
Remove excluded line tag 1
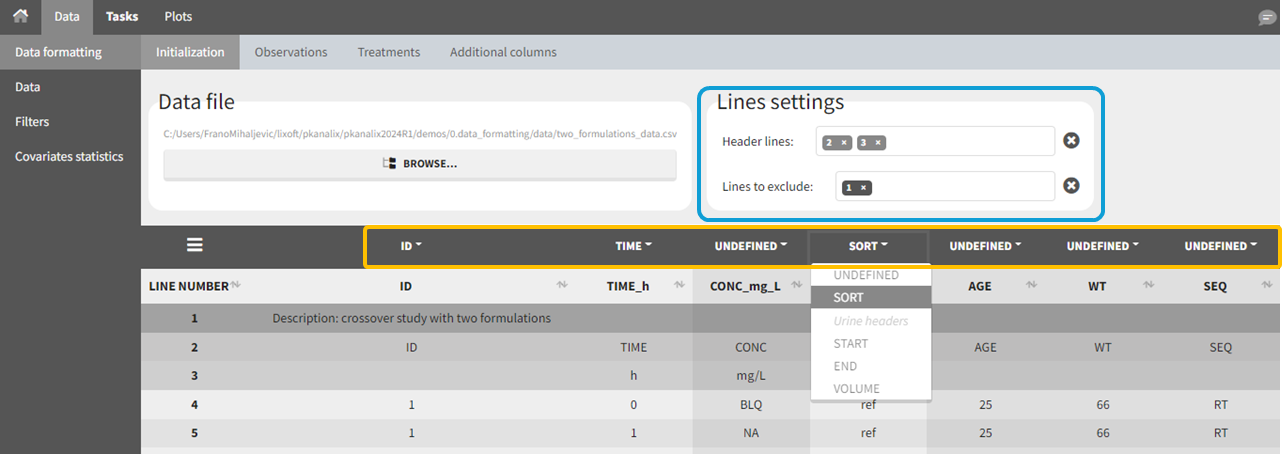(x=863, y=187)
